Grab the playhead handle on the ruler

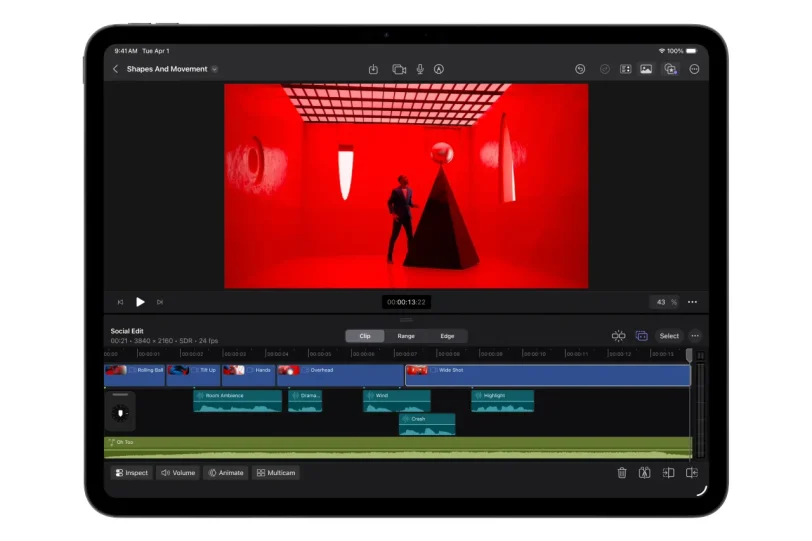[689, 355]
